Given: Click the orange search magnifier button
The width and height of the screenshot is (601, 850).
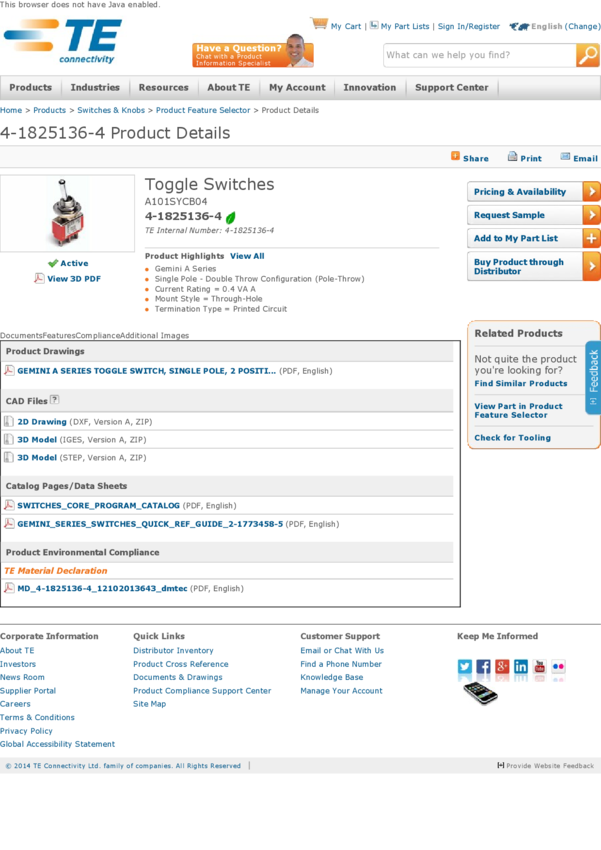Looking at the screenshot, I should pyautogui.click(x=588, y=55).
